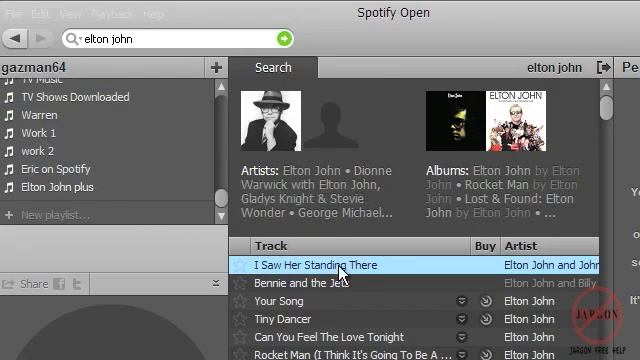Image resolution: width=640 pixels, height=360 pixels.
Task: Open Eric on Spotify playlist
Action: (x=56, y=169)
